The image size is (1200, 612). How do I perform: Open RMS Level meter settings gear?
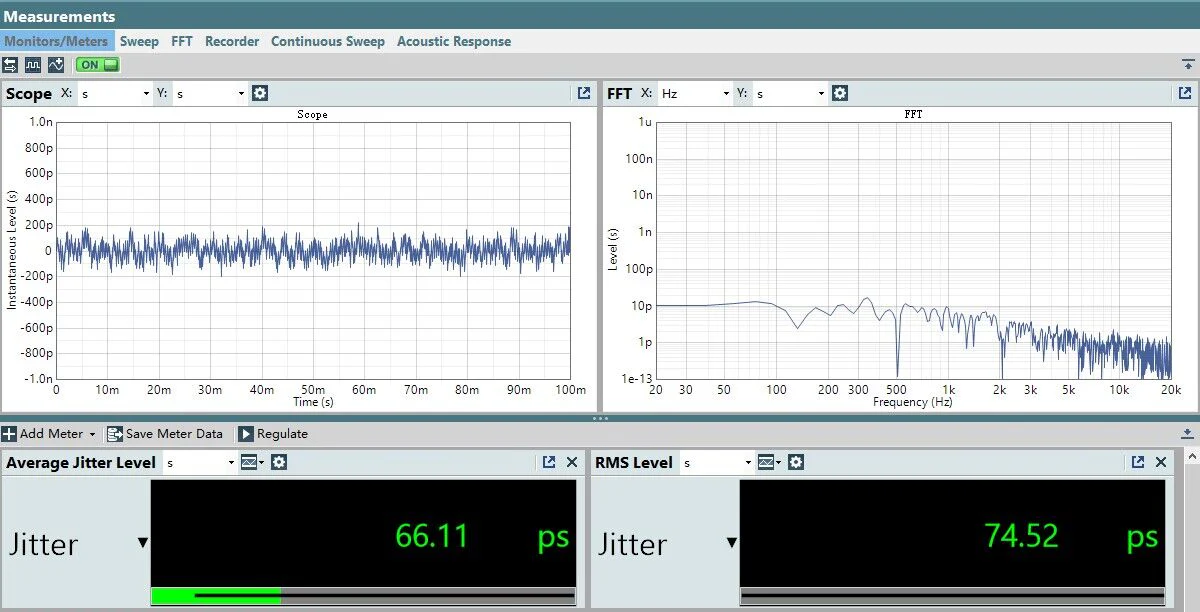(796, 462)
